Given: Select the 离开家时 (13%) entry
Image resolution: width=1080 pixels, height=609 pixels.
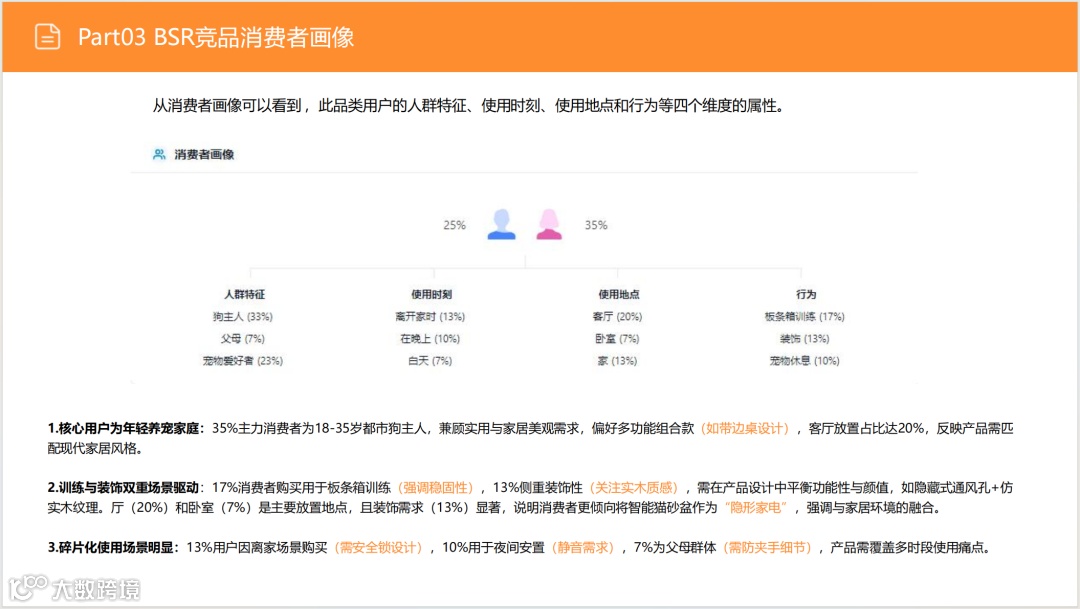Looking at the screenshot, I should [x=430, y=317].
